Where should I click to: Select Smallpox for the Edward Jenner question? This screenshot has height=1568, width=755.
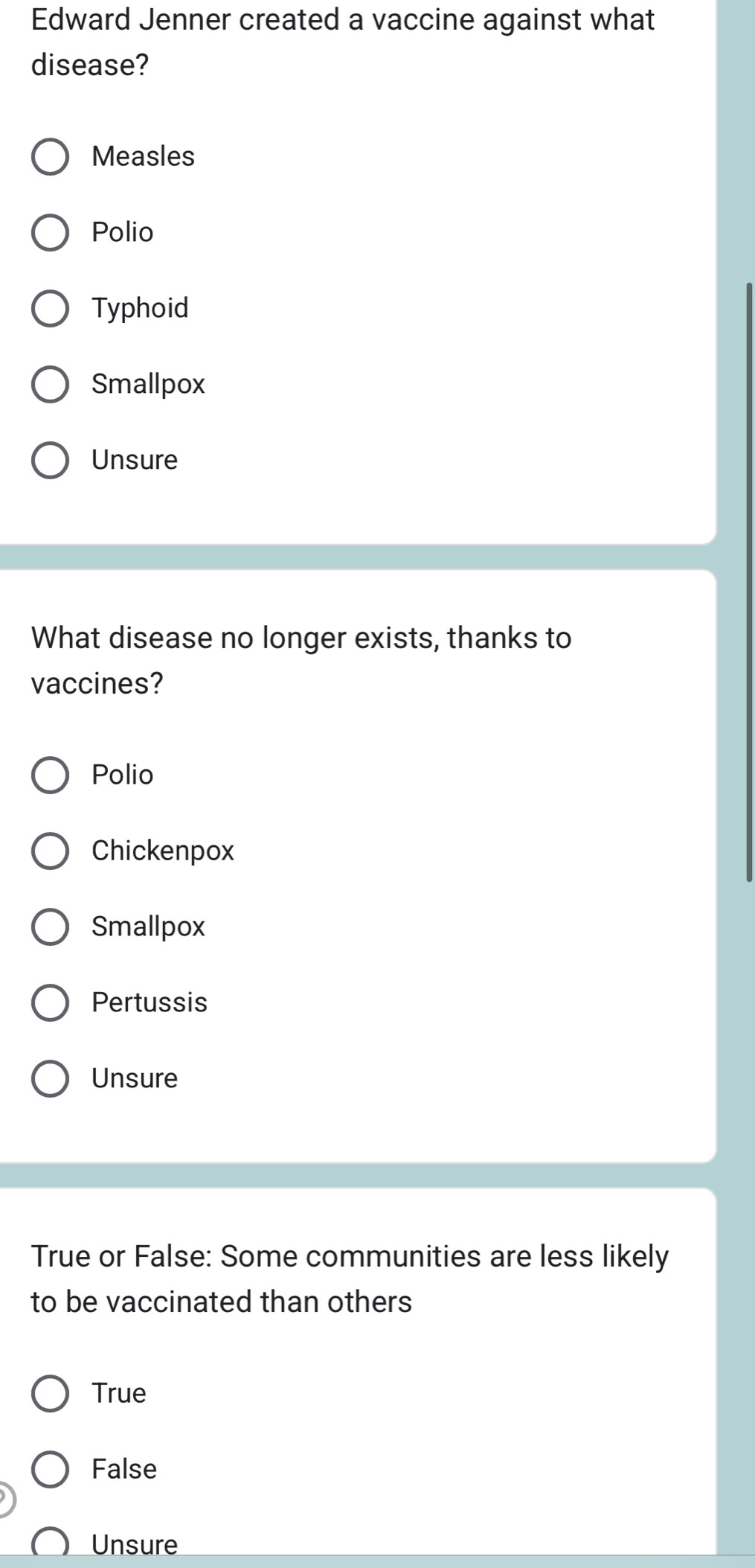[51, 384]
